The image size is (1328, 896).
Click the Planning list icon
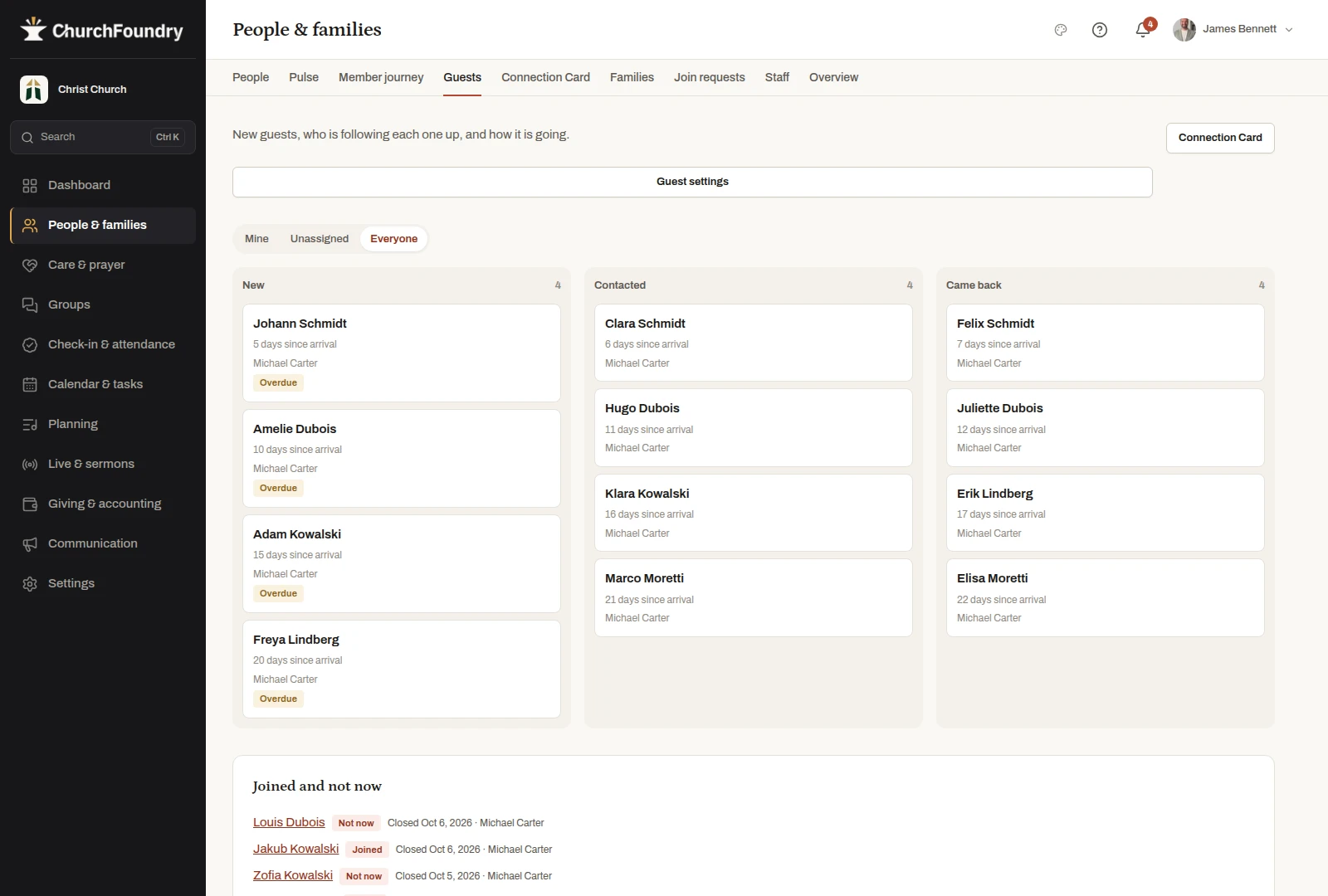click(x=30, y=425)
